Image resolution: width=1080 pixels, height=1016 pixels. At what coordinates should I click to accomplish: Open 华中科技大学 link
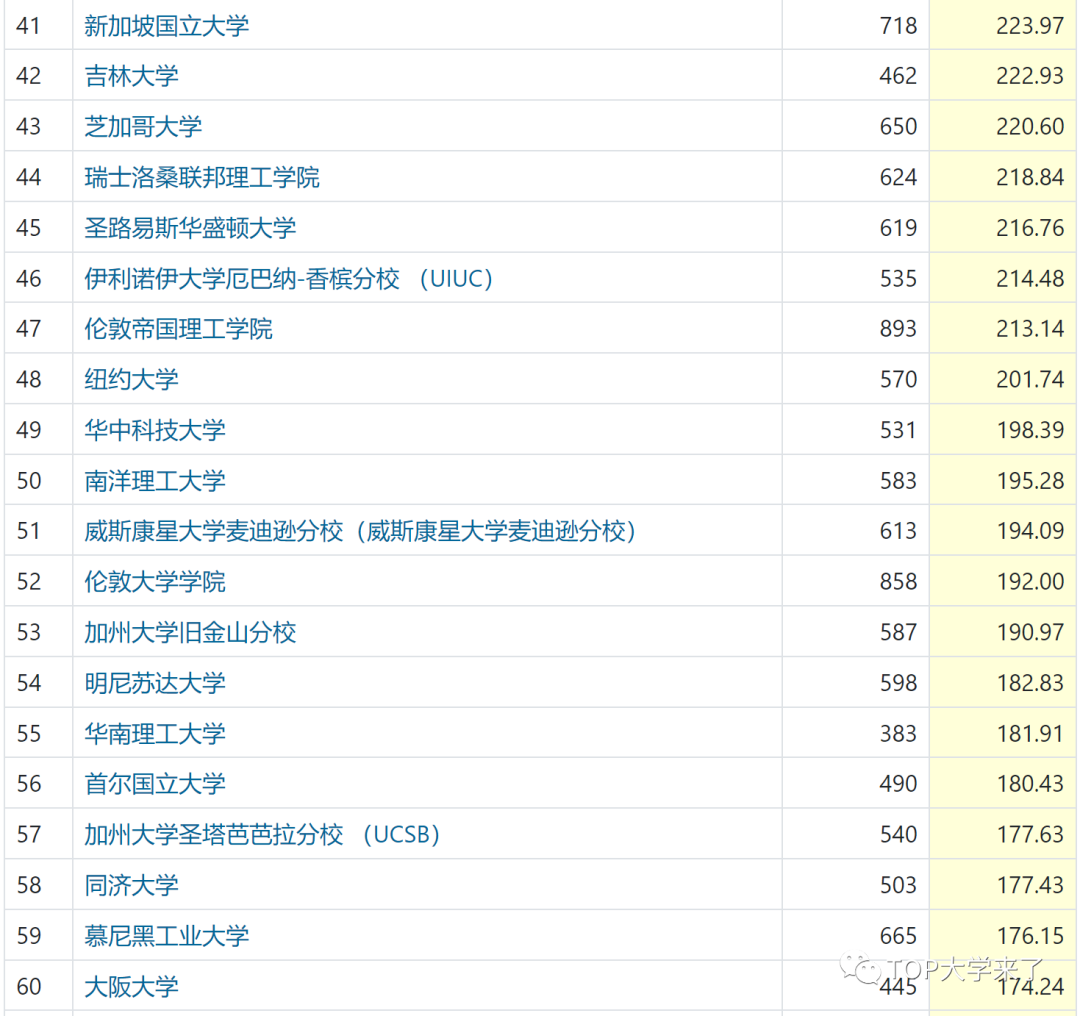click(155, 430)
